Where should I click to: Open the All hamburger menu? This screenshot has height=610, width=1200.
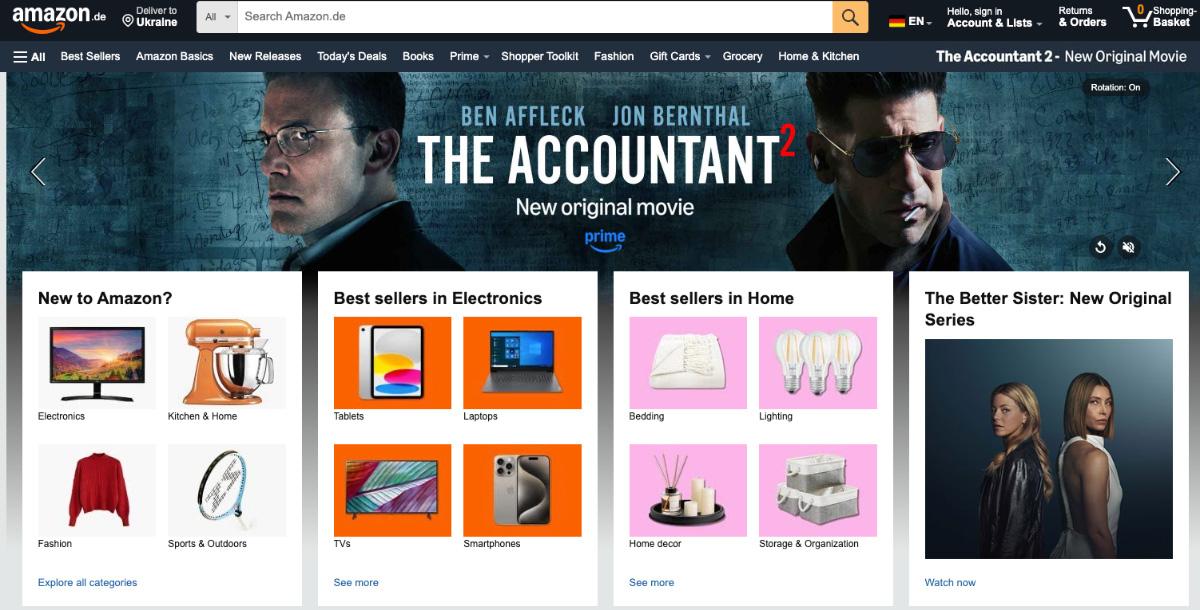pos(29,57)
